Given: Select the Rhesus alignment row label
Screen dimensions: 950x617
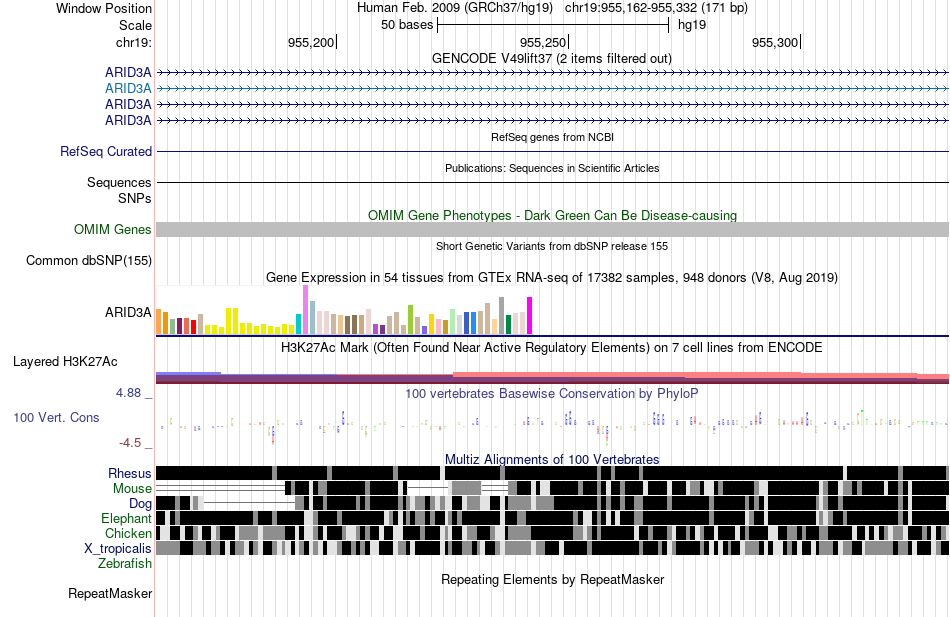Looking at the screenshot, I should pos(130,473).
